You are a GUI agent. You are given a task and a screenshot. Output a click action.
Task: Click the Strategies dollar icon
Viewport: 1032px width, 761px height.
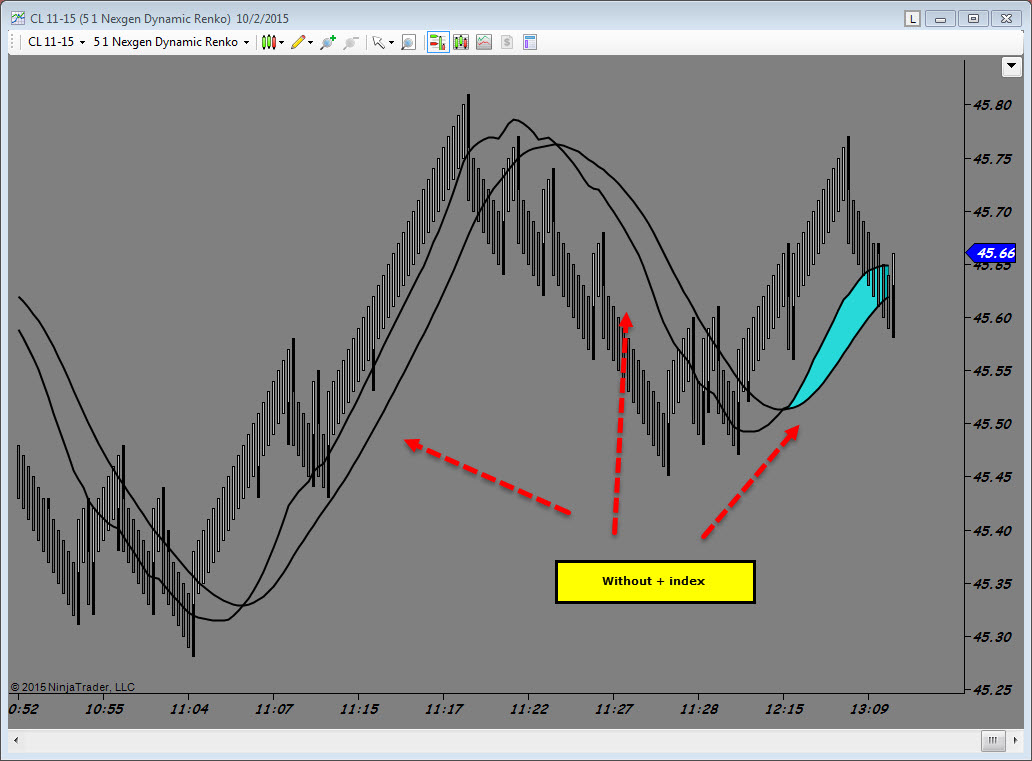pos(507,43)
